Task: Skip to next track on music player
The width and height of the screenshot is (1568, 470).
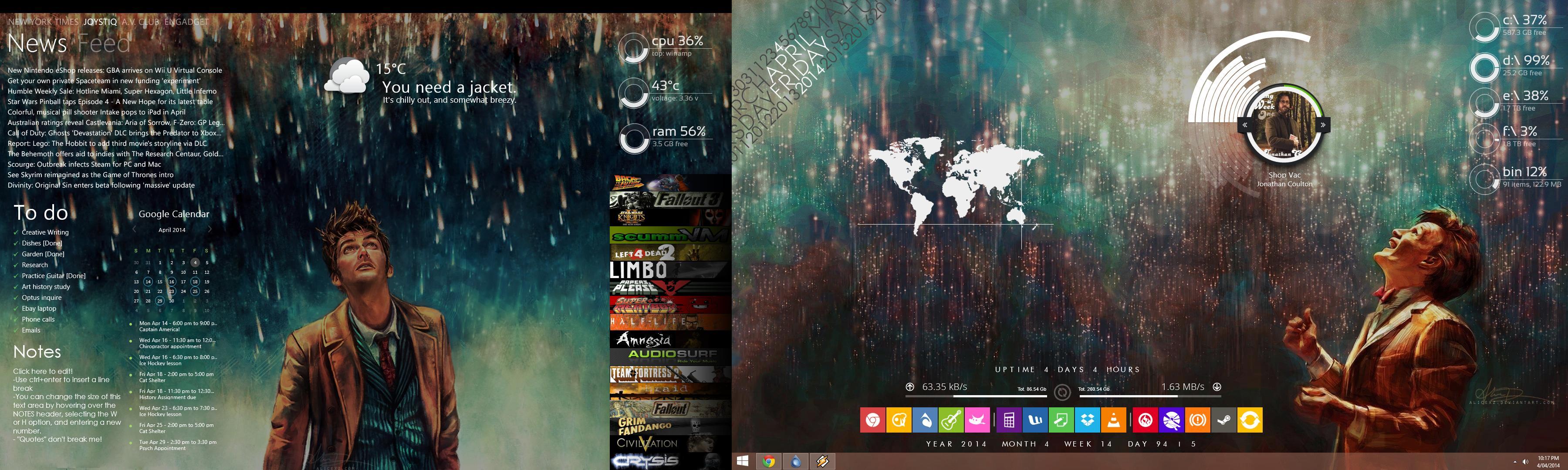Action: 1323,124
